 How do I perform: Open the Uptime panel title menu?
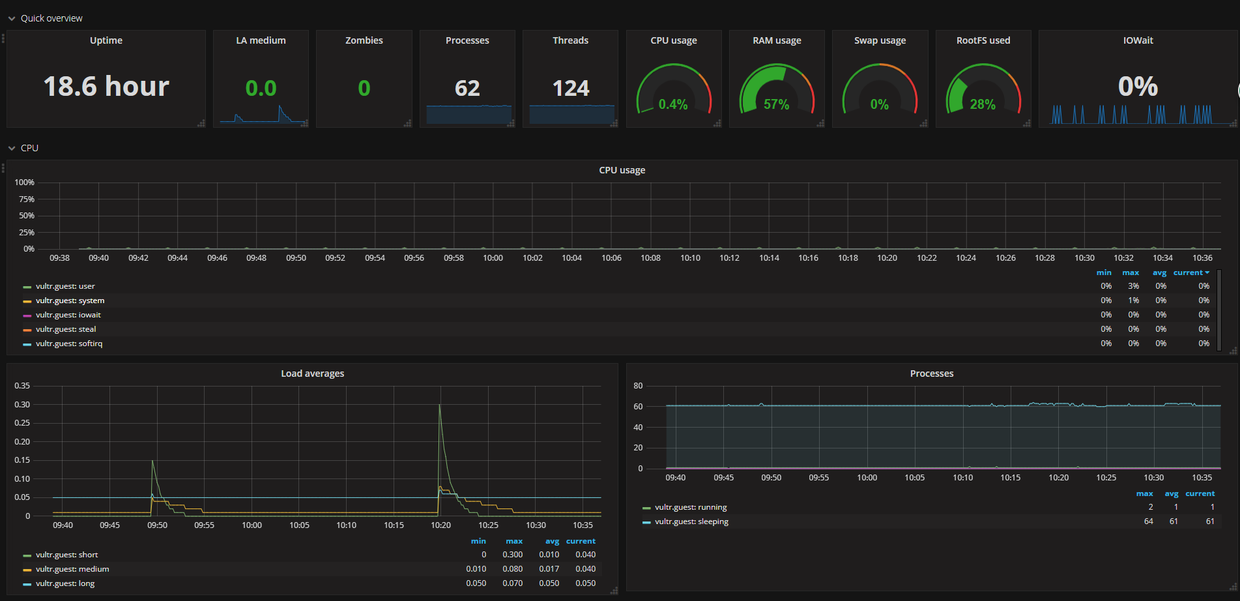pyautogui.click(x=106, y=40)
